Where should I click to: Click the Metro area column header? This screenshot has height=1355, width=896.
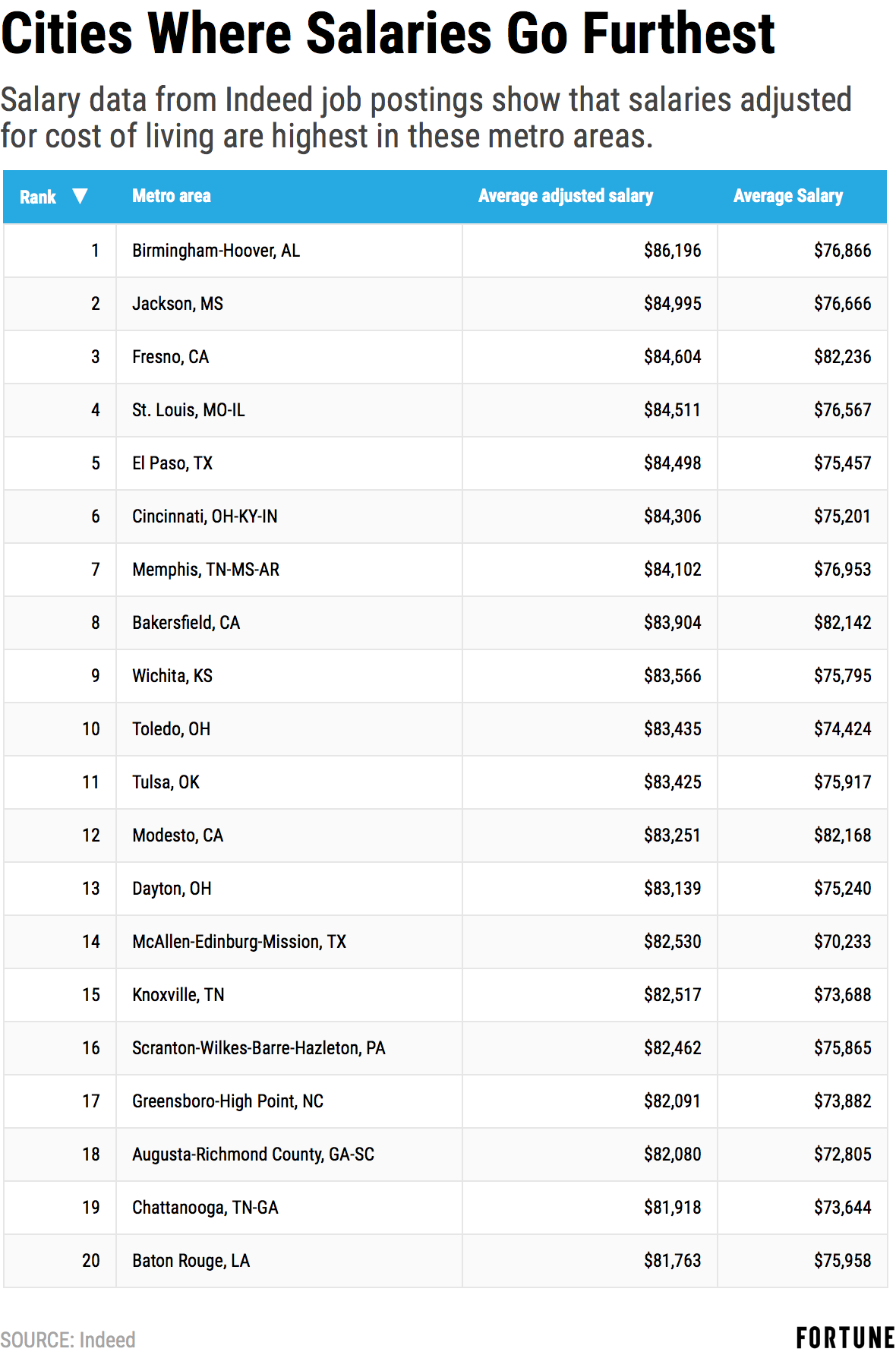point(172,196)
